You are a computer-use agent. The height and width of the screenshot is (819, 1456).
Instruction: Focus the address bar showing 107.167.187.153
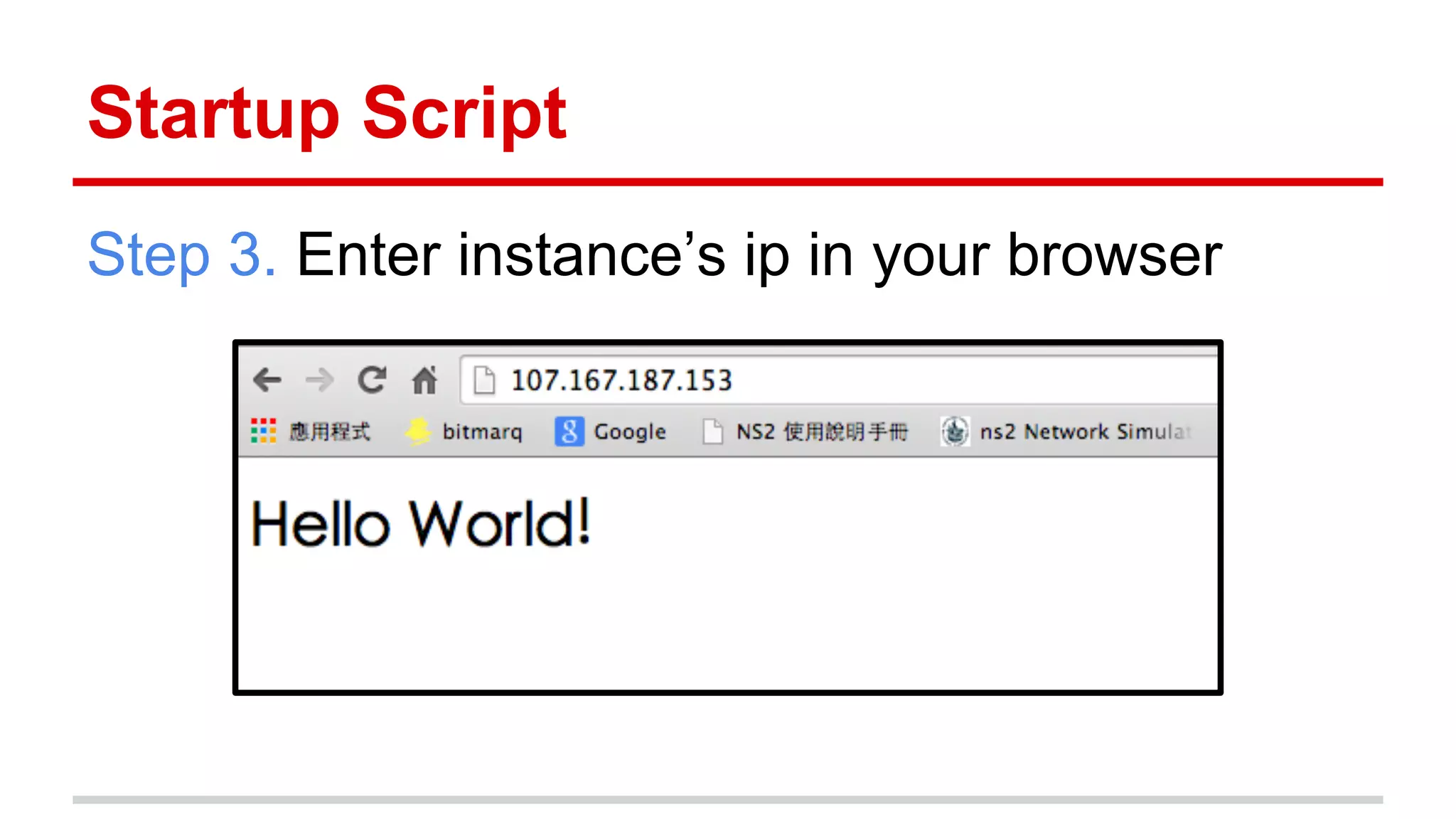point(839,380)
